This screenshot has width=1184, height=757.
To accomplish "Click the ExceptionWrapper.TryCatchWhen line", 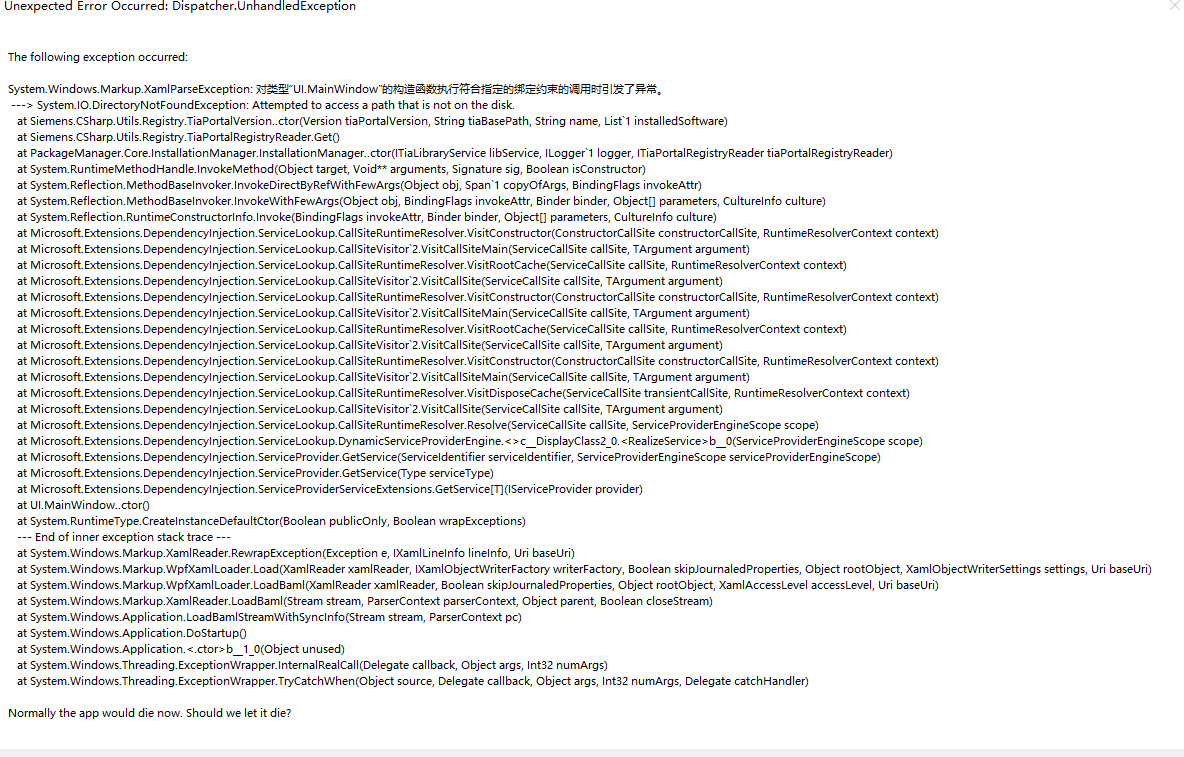I will pos(412,682).
